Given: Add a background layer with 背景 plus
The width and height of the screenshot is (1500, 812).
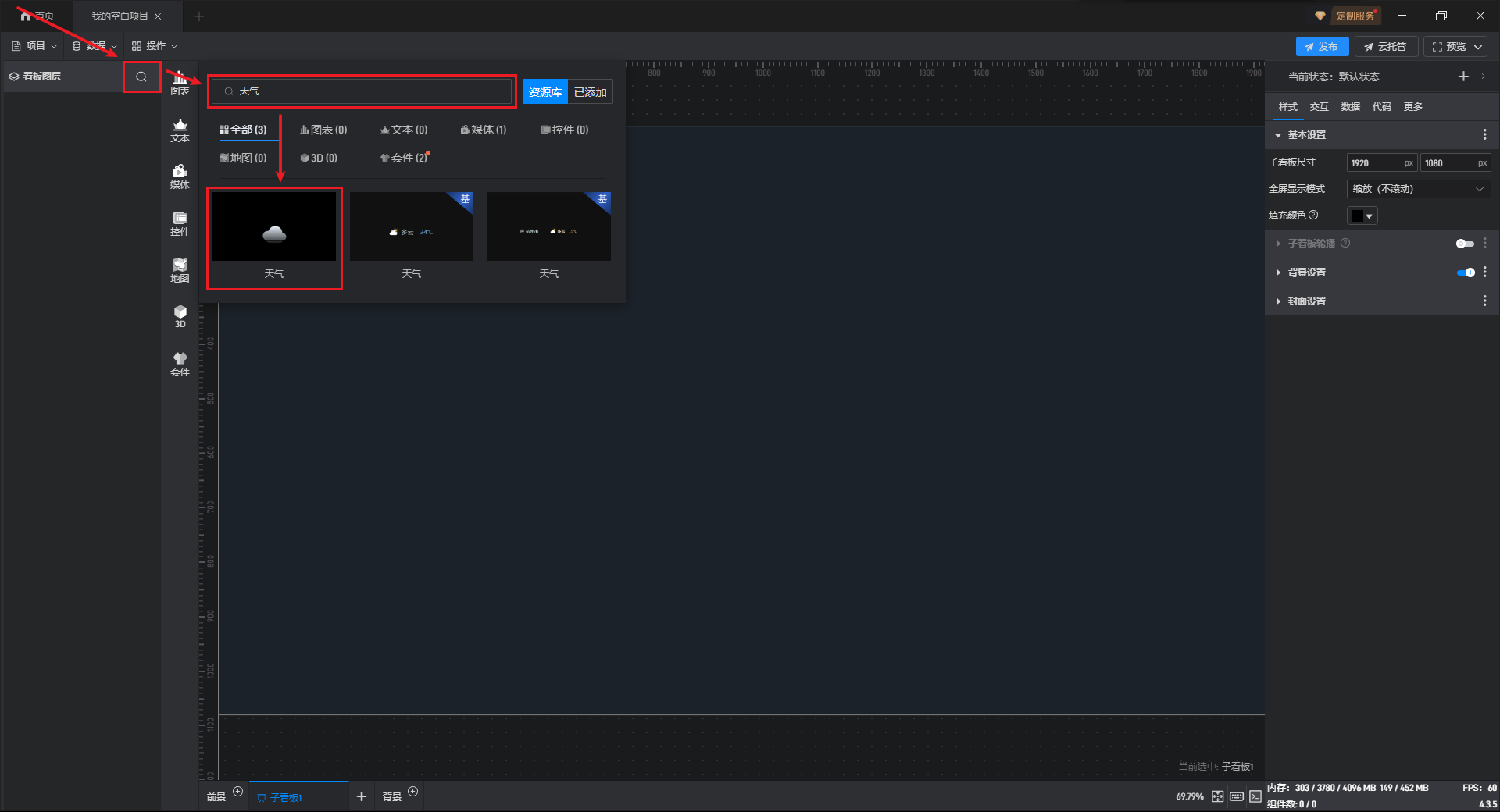Looking at the screenshot, I should point(413,792).
